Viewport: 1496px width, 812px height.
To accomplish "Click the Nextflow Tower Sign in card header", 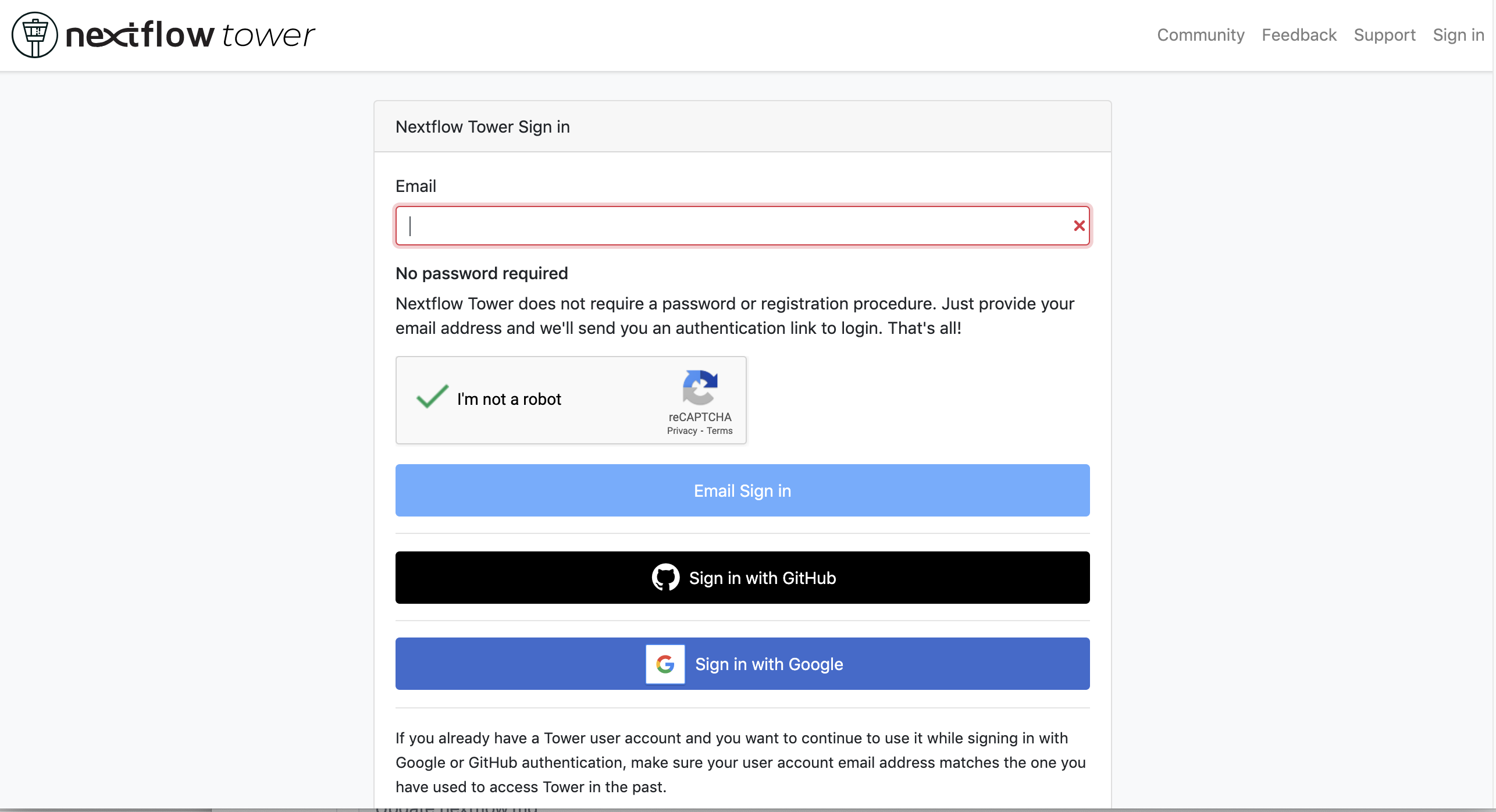I will point(742,127).
